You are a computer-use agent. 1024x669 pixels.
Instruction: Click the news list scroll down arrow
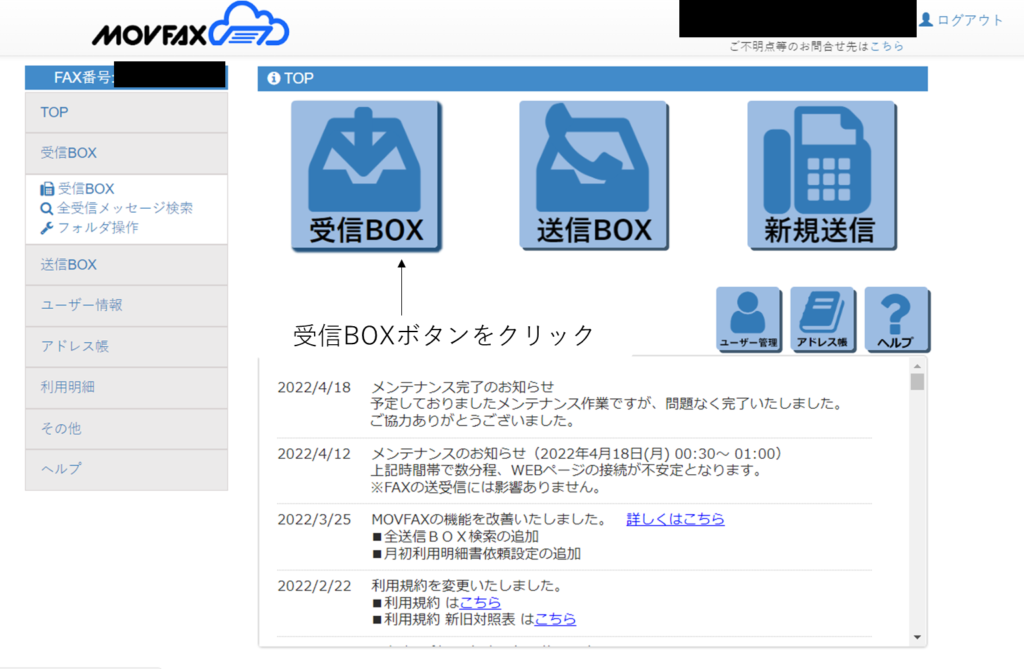tap(918, 637)
